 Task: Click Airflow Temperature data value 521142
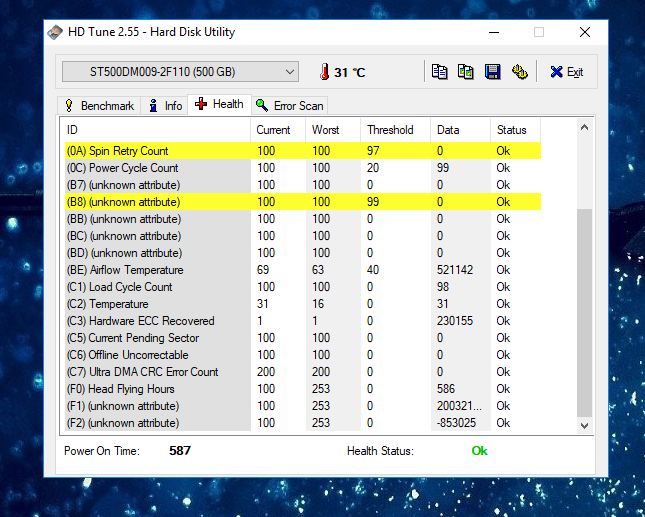click(x=455, y=270)
